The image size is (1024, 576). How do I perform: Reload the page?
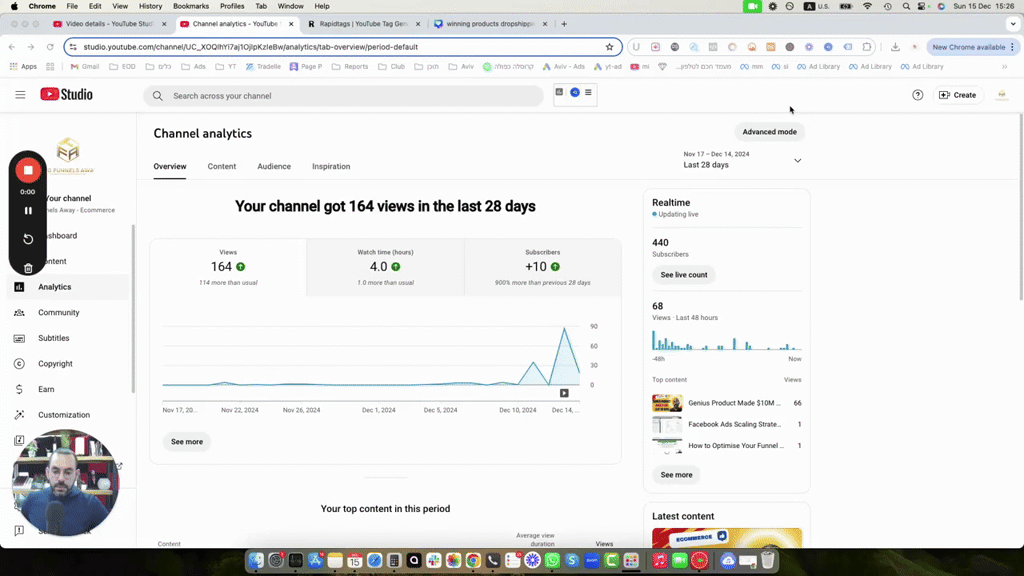pyautogui.click(x=50, y=47)
